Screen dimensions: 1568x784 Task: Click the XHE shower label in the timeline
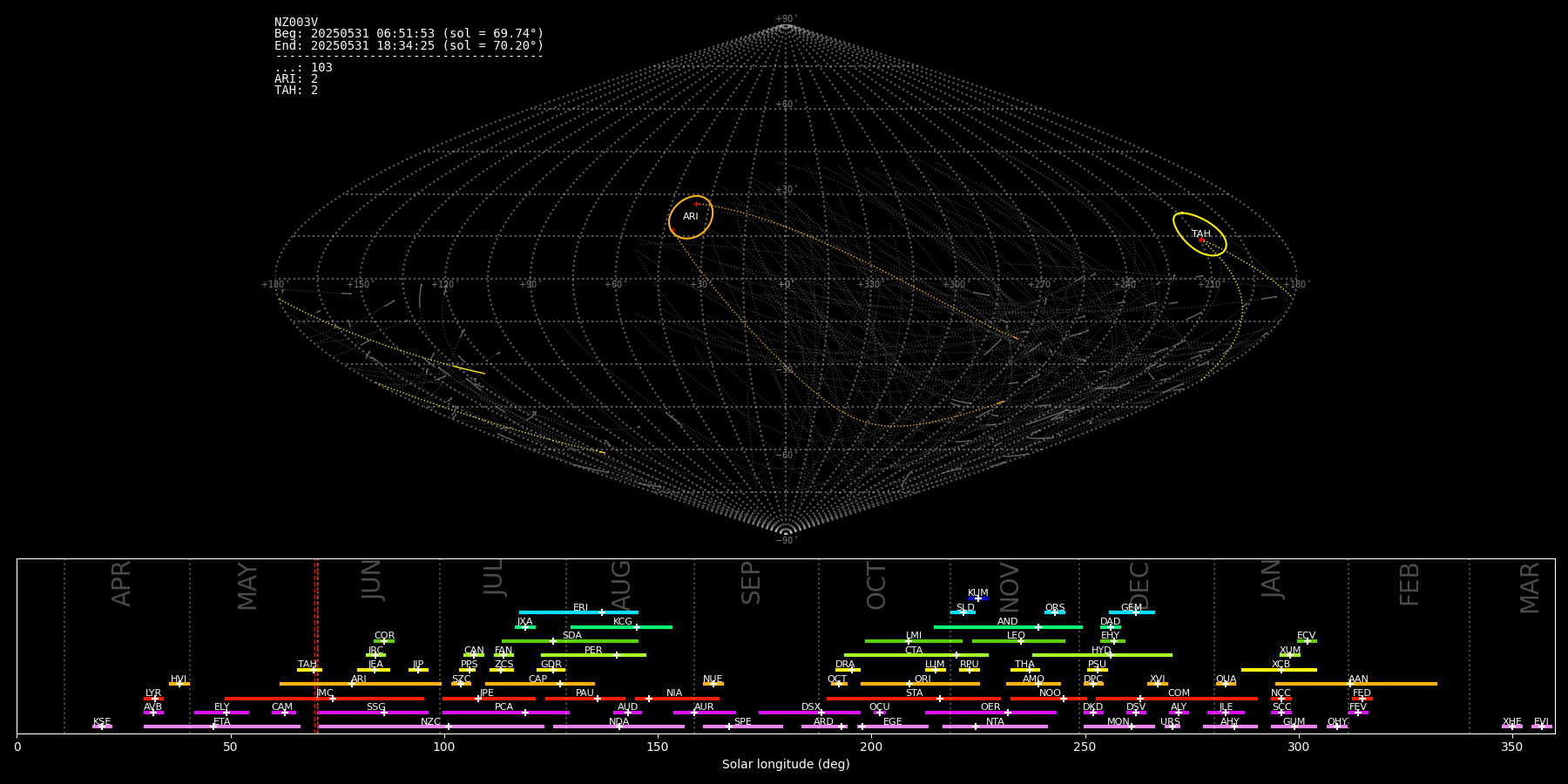coord(1512,722)
